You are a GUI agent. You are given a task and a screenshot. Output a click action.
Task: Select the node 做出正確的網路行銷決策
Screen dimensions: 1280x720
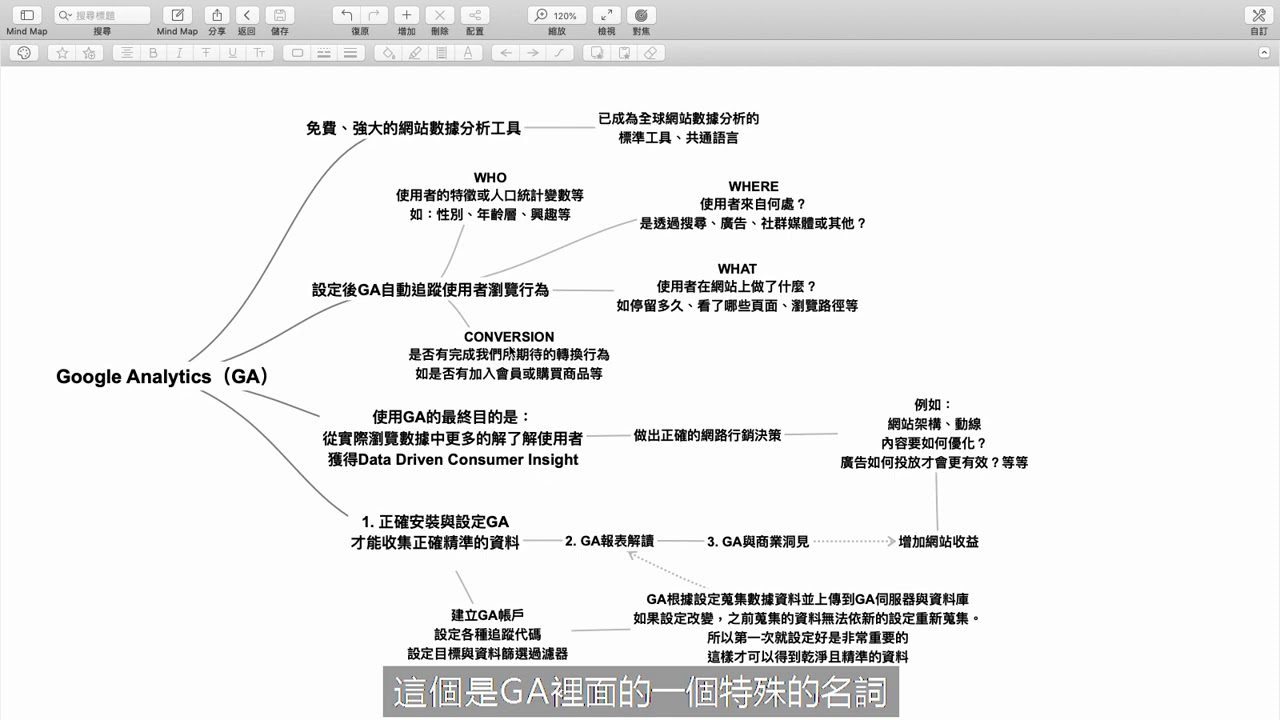[x=708, y=435]
